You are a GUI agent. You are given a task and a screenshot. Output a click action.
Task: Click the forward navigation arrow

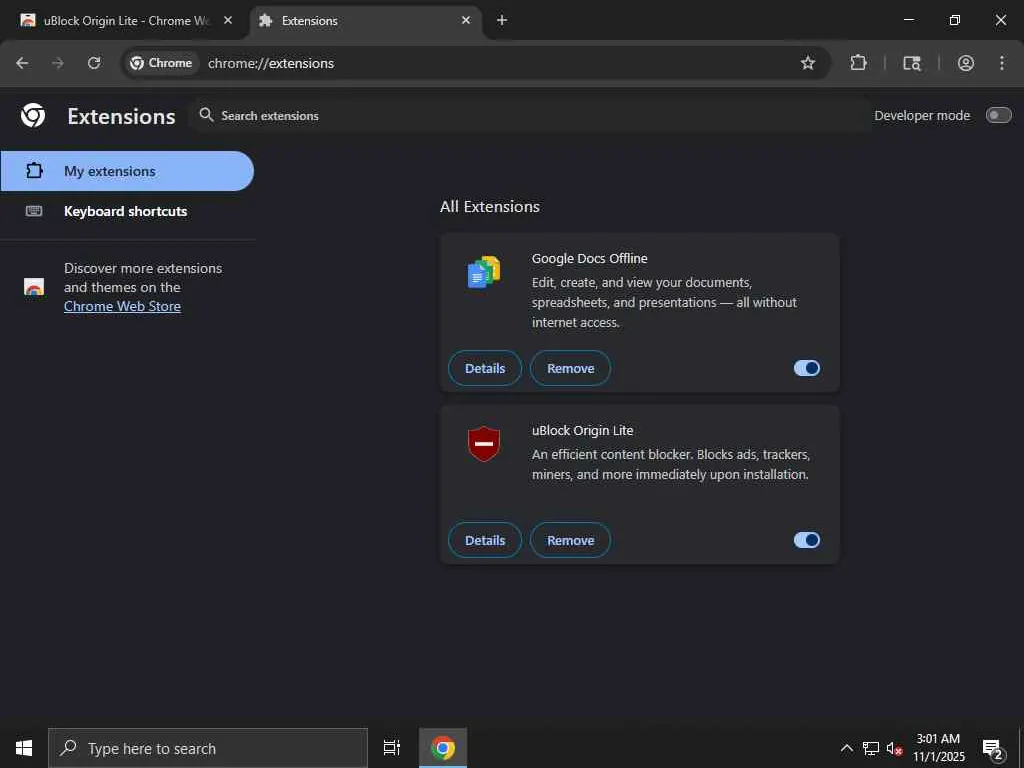tap(58, 63)
